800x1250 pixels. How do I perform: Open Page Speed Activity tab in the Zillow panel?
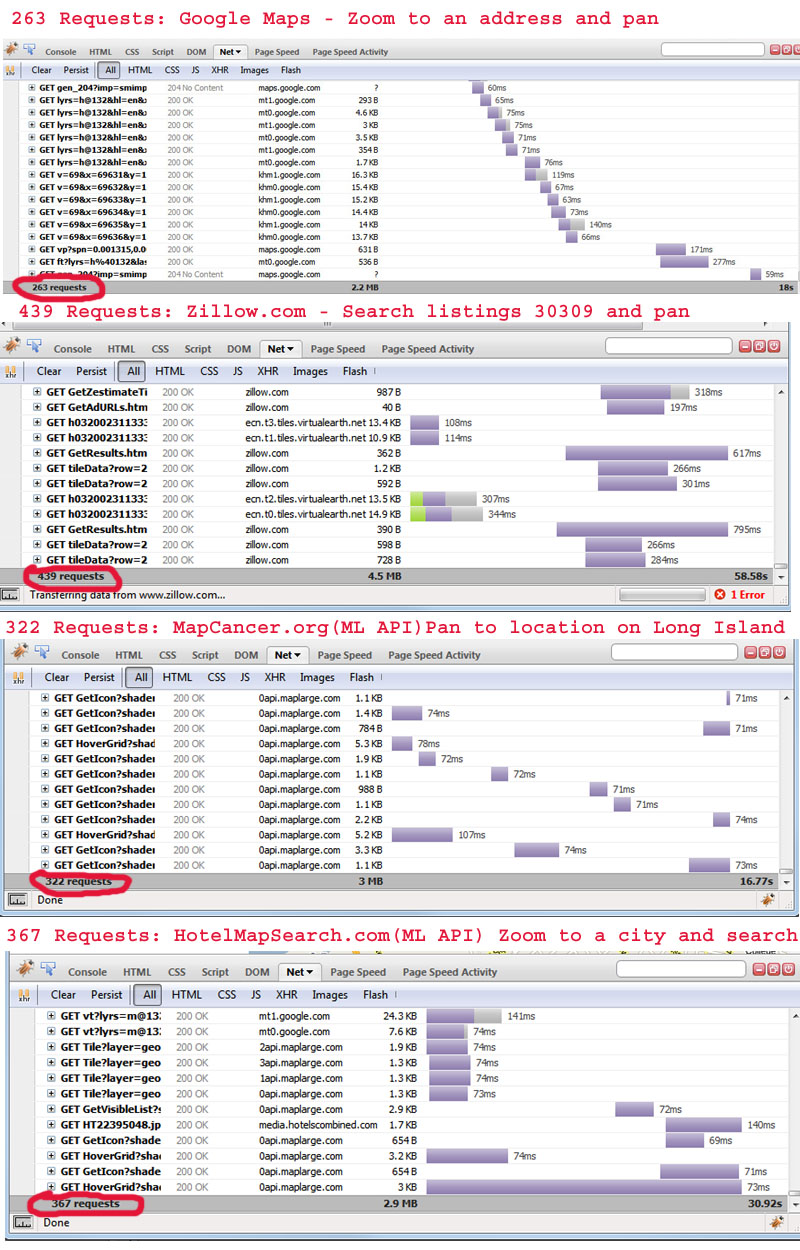(x=426, y=349)
